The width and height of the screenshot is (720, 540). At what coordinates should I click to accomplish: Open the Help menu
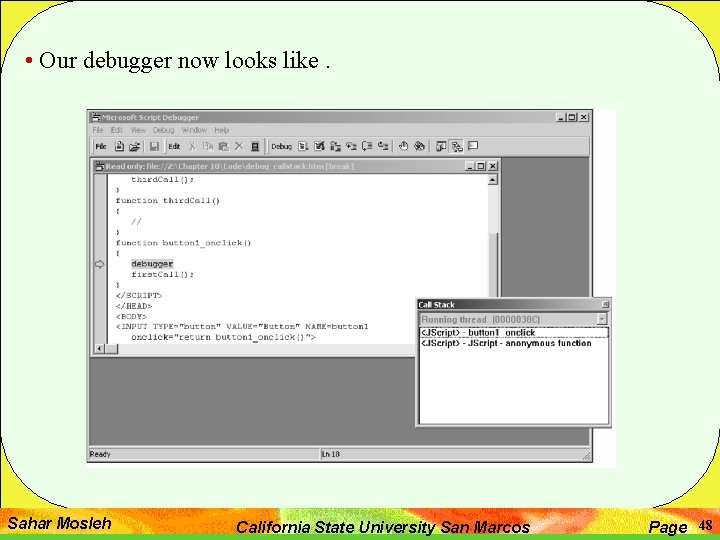pos(221,130)
